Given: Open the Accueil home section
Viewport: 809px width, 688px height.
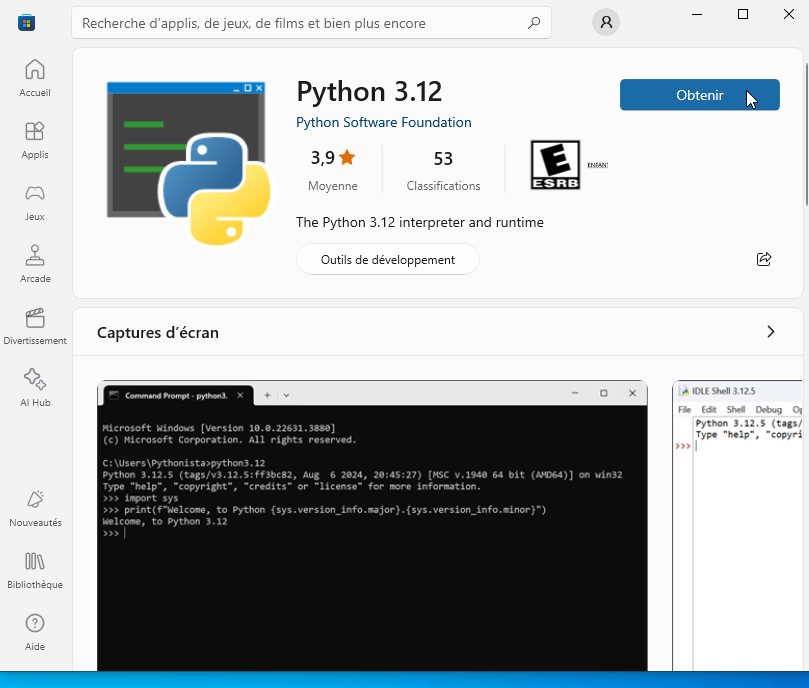Looking at the screenshot, I should click(35, 78).
